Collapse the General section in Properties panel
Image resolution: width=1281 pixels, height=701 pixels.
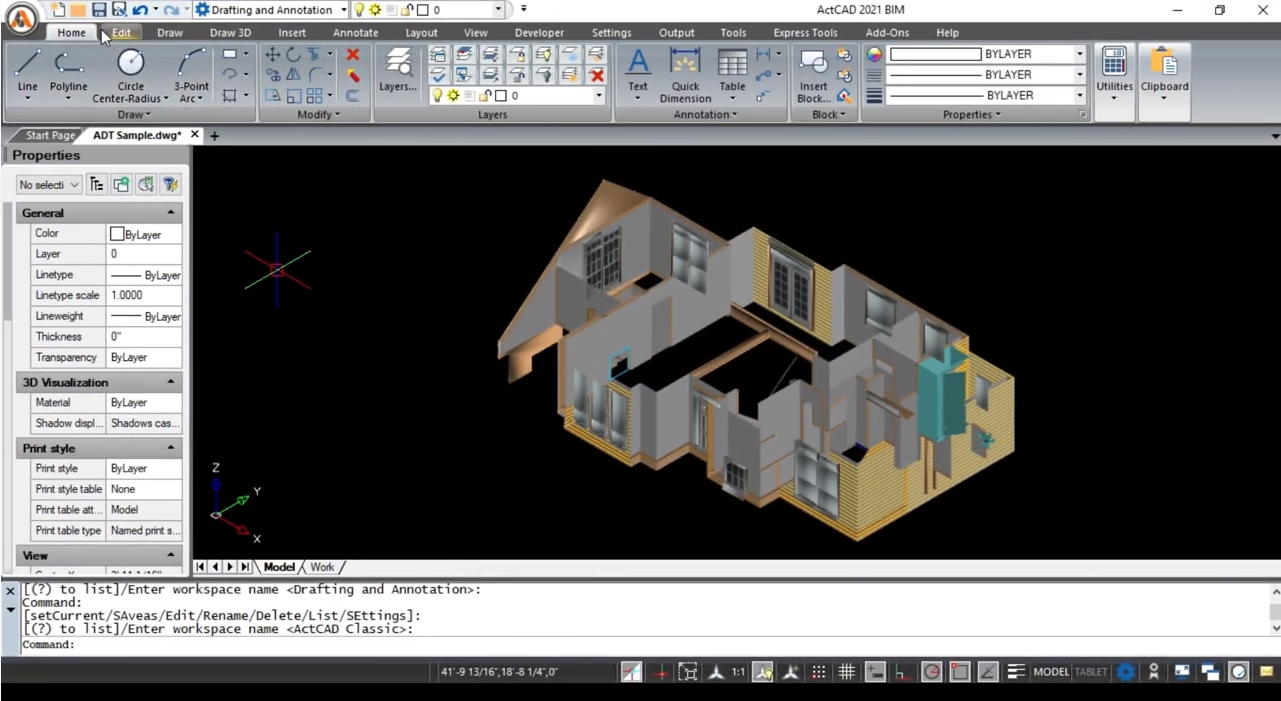tap(170, 212)
